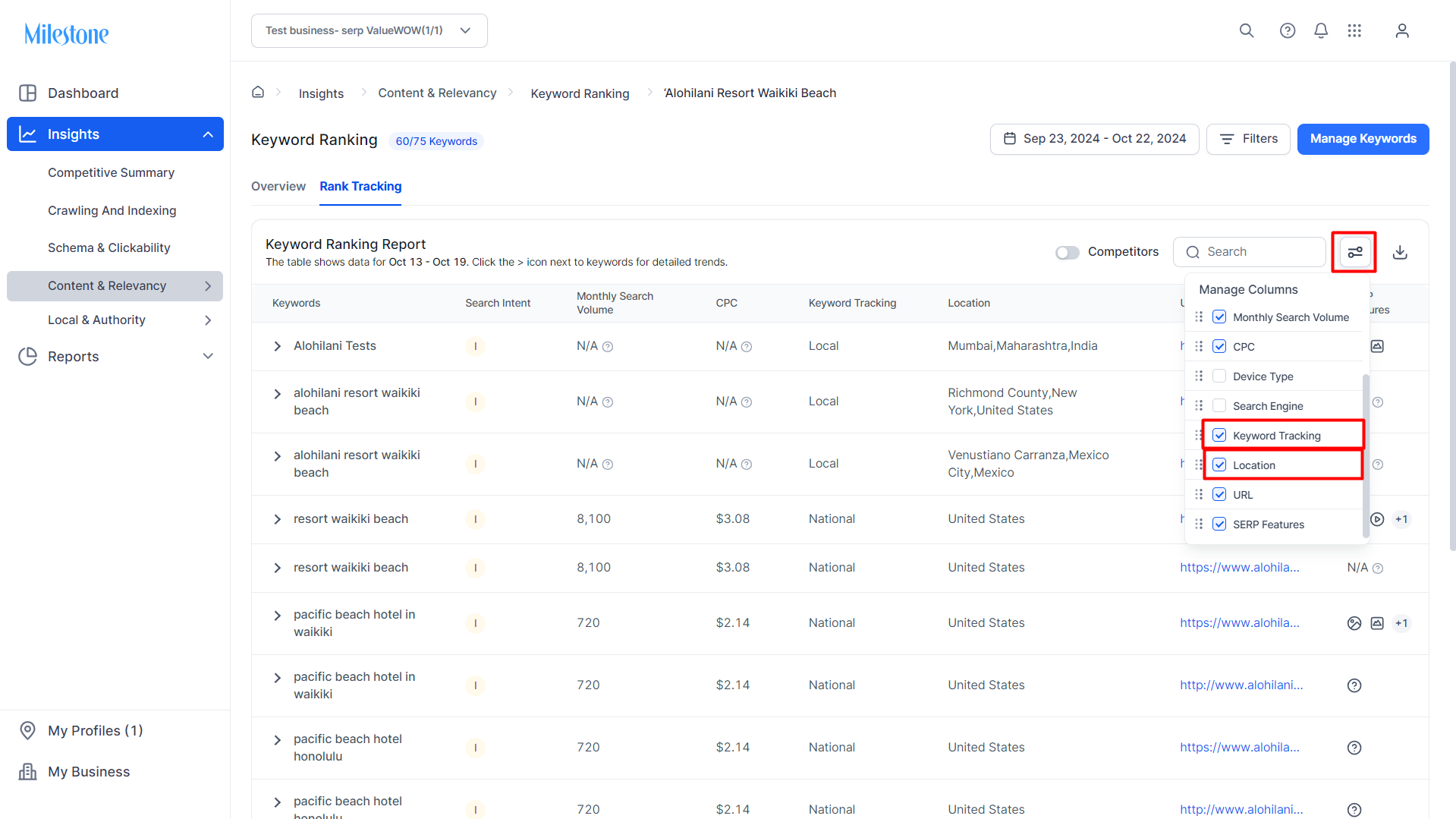Screen dimensions: 1456x819
Task: Uncheck the Location column checkbox
Action: [1219, 465]
